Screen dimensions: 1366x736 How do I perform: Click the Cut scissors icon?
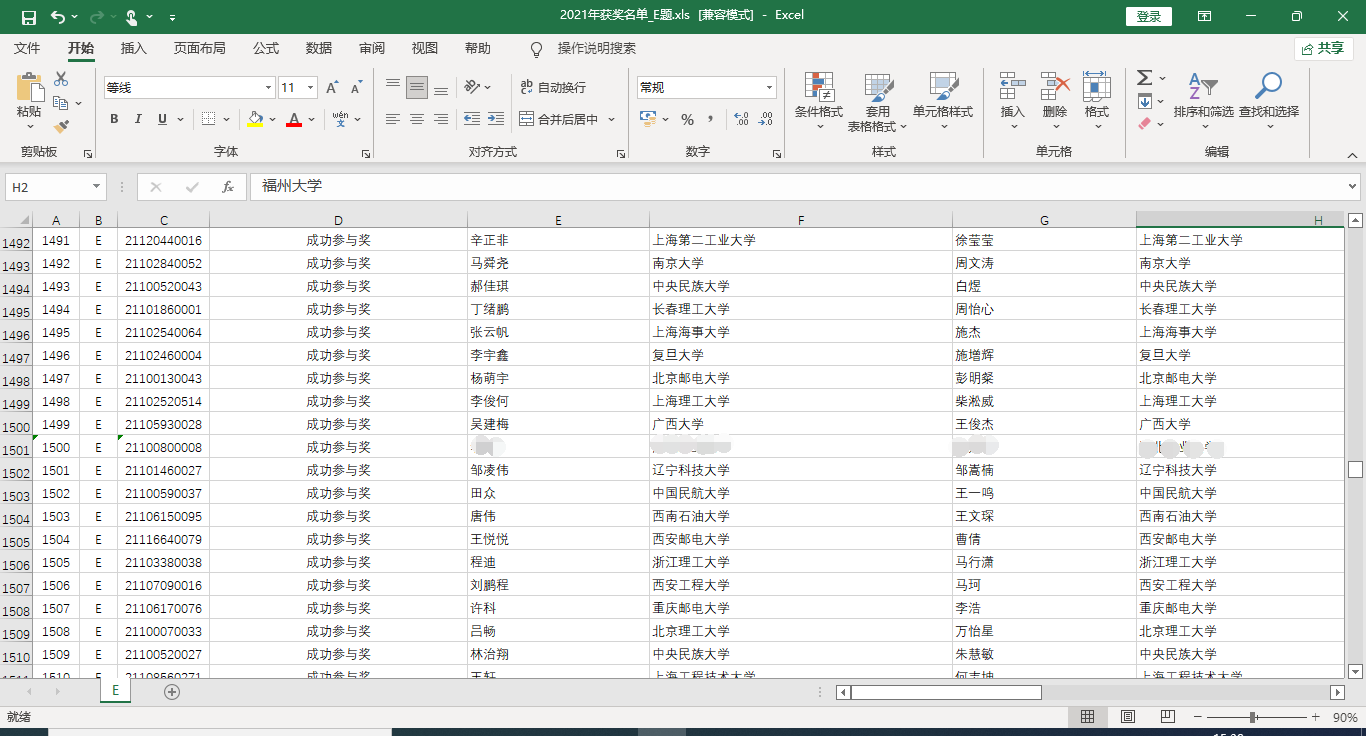click(61, 79)
